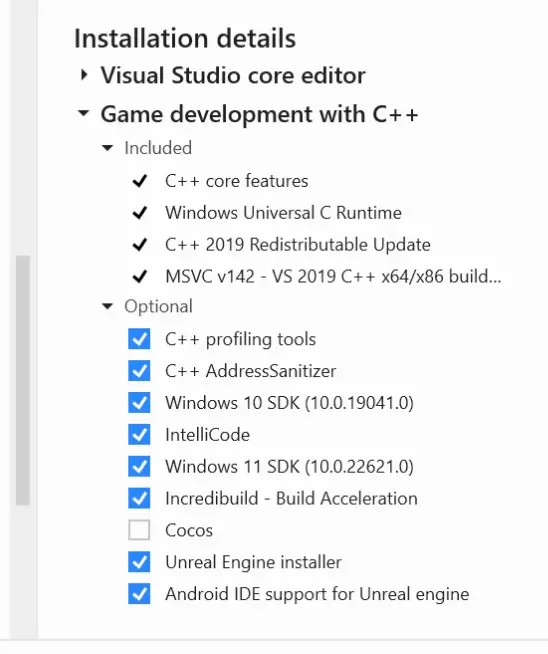
Task: Expand the Visual Studio core editor section
Action: tap(84, 75)
